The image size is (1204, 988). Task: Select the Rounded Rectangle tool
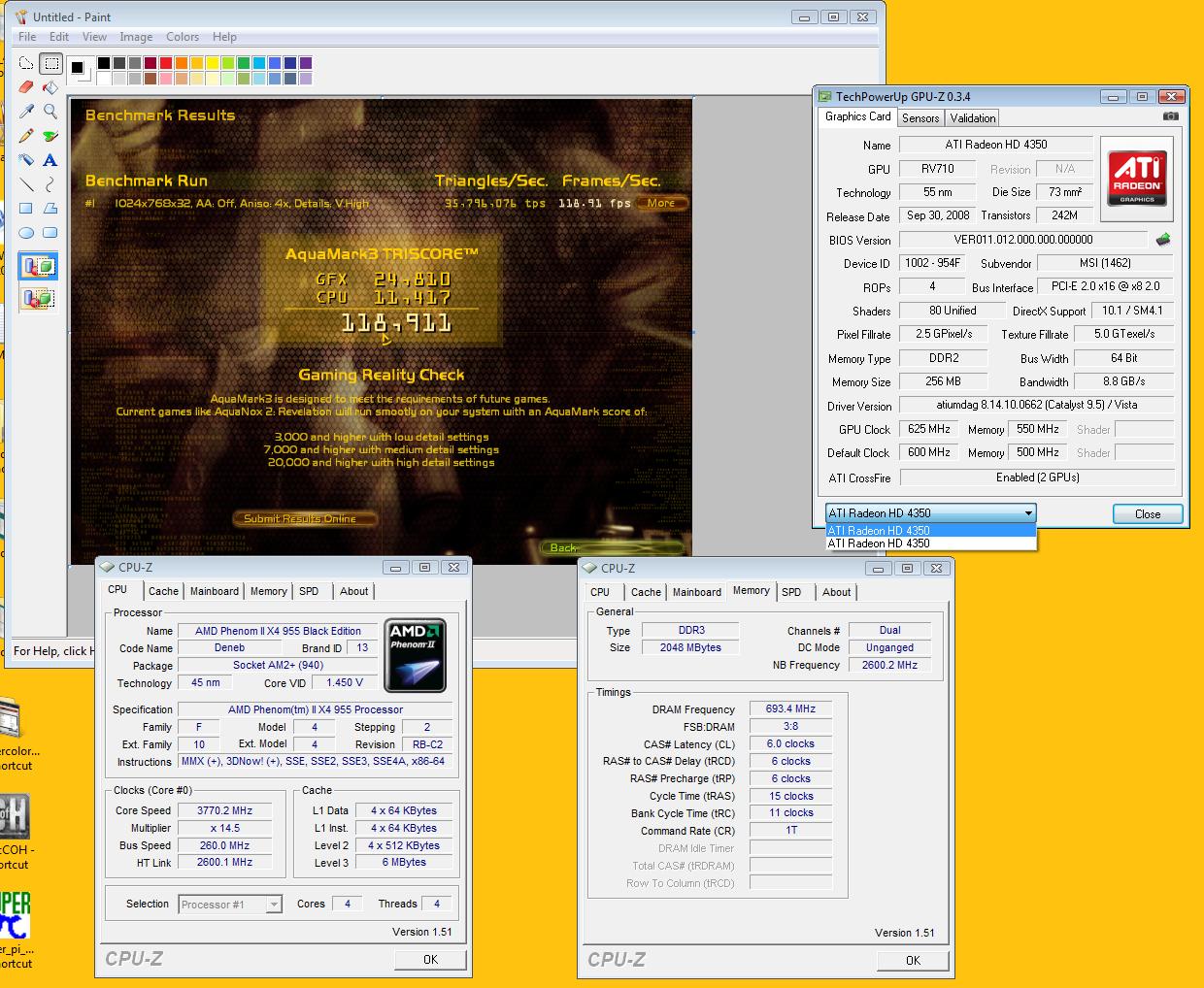[x=50, y=233]
